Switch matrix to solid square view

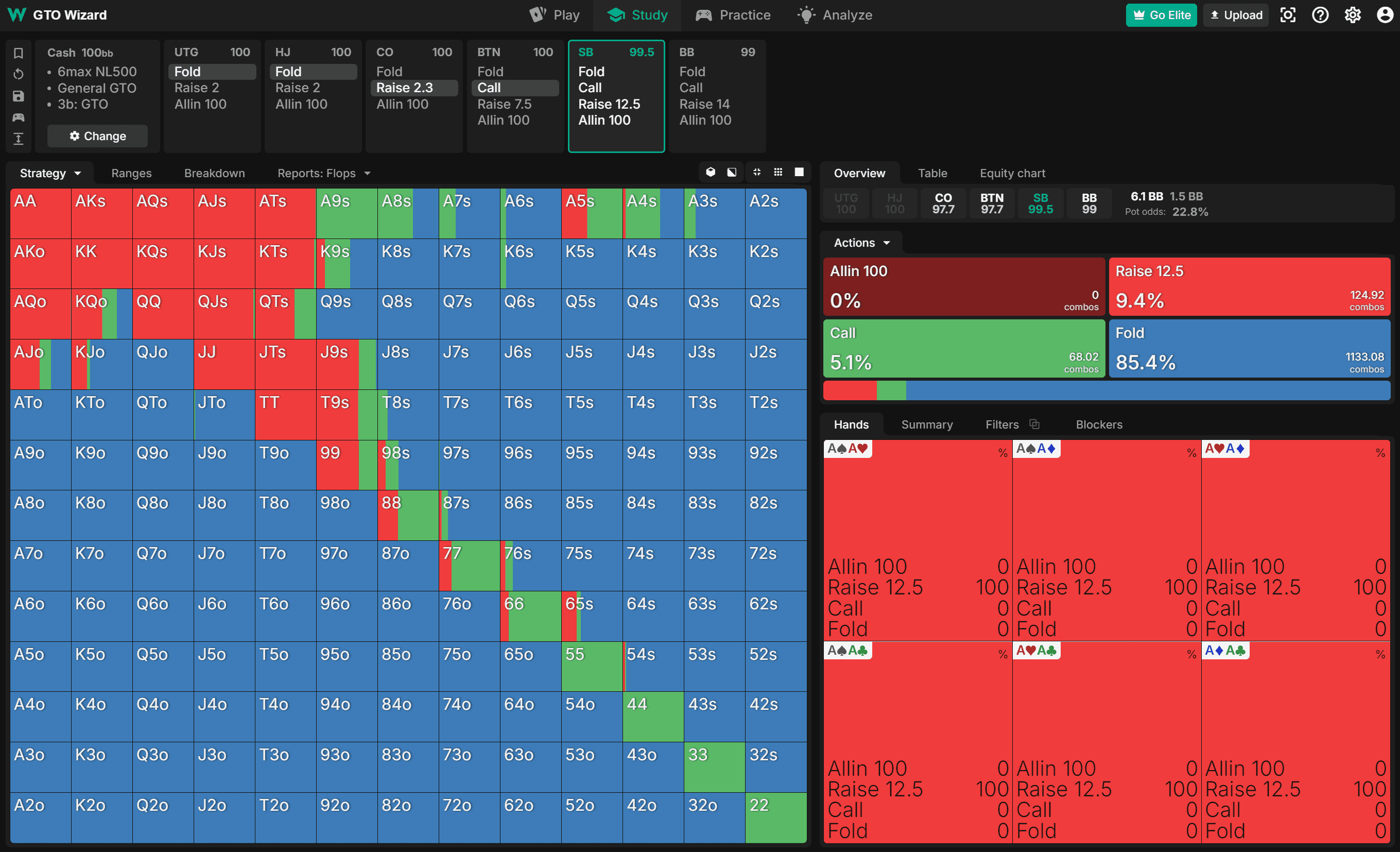(x=799, y=172)
